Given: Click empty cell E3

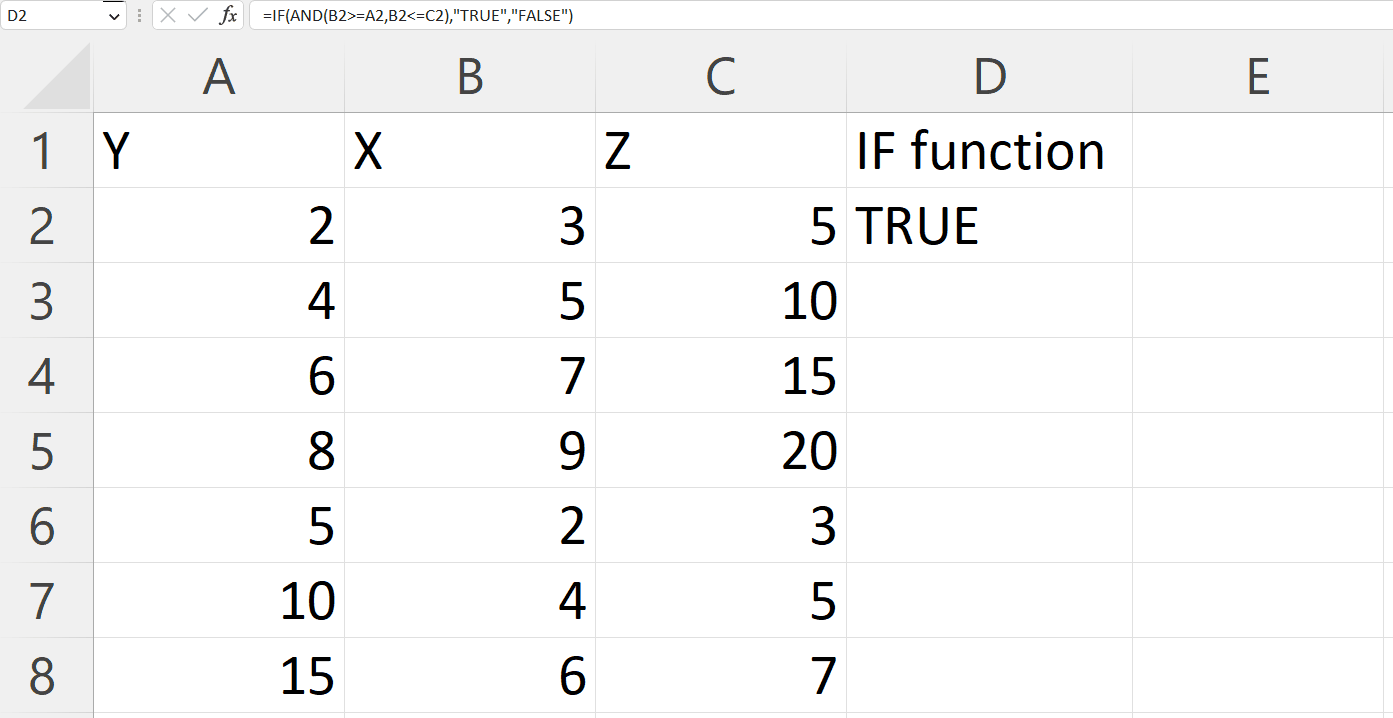Looking at the screenshot, I should tap(1259, 301).
